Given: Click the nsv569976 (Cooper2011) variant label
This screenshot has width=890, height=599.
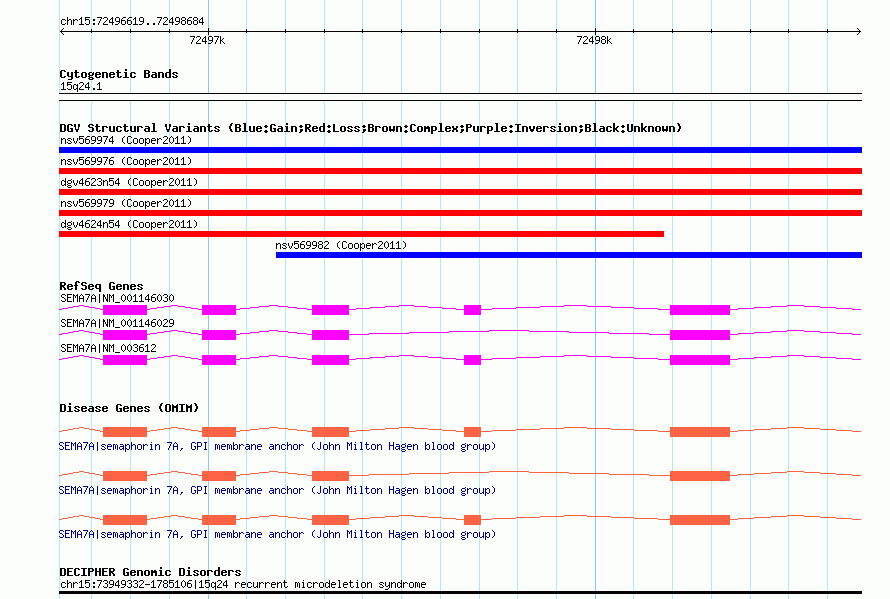Looking at the screenshot, I should pos(126,161).
